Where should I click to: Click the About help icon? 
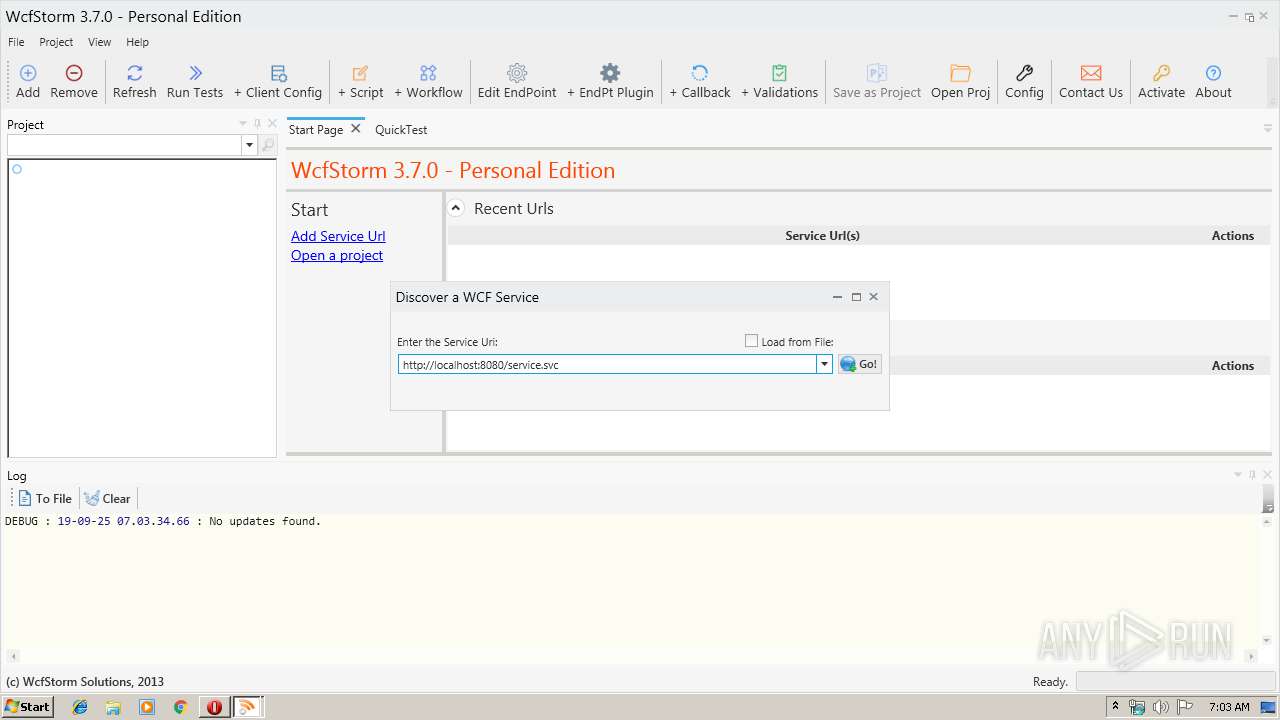1213,73
